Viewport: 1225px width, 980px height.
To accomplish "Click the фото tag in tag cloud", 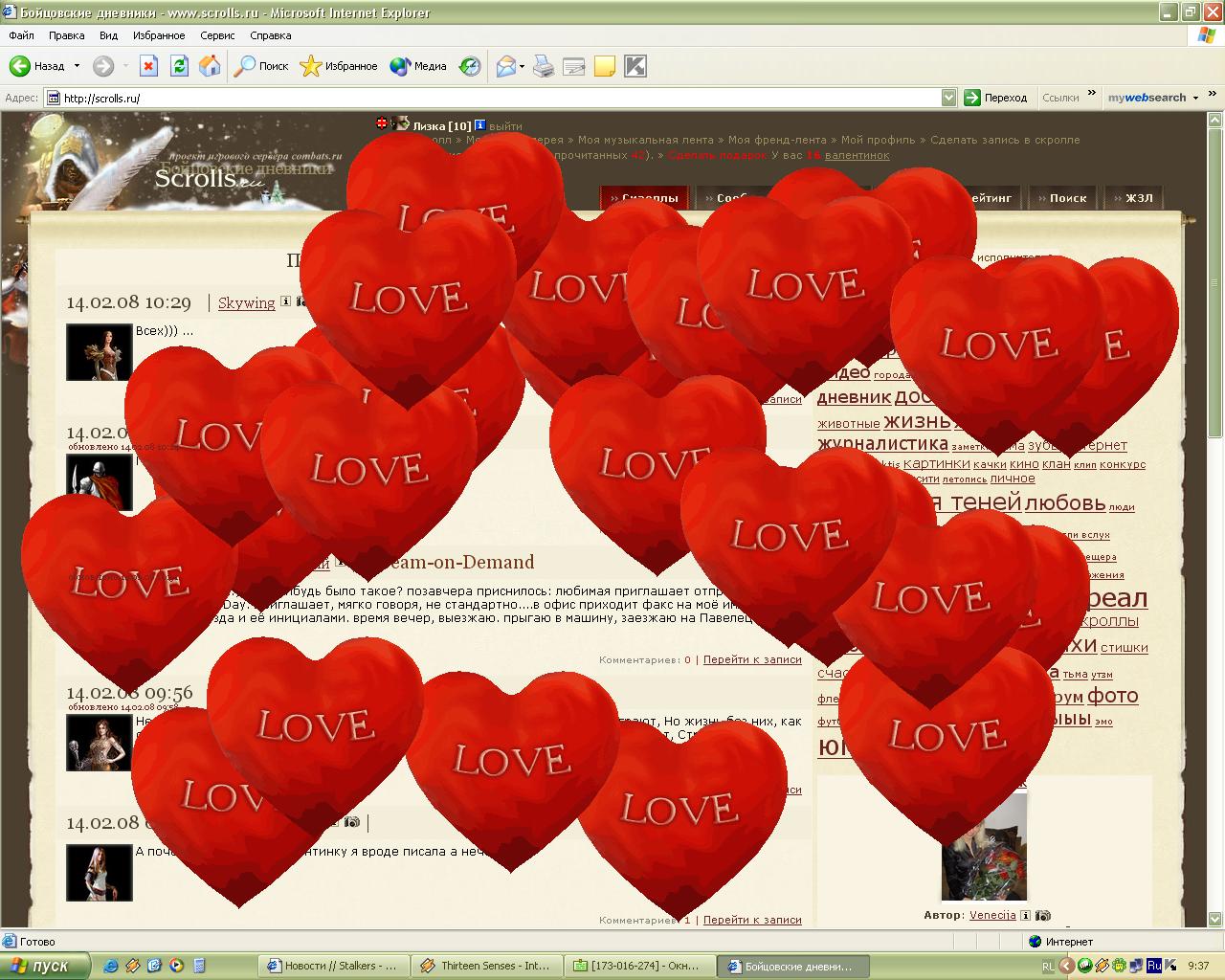I will [1113, 696].
